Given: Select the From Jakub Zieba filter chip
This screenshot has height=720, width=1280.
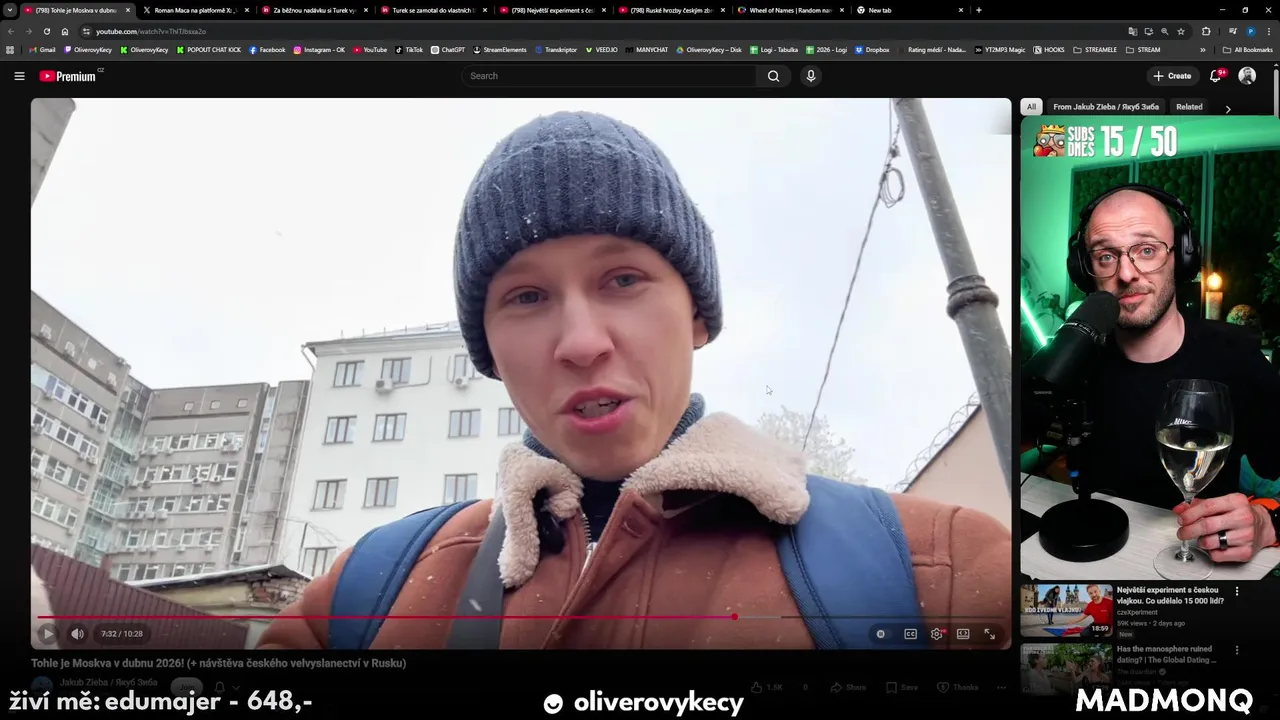Looking at the screenshot, I should [x=1106, y=107].
